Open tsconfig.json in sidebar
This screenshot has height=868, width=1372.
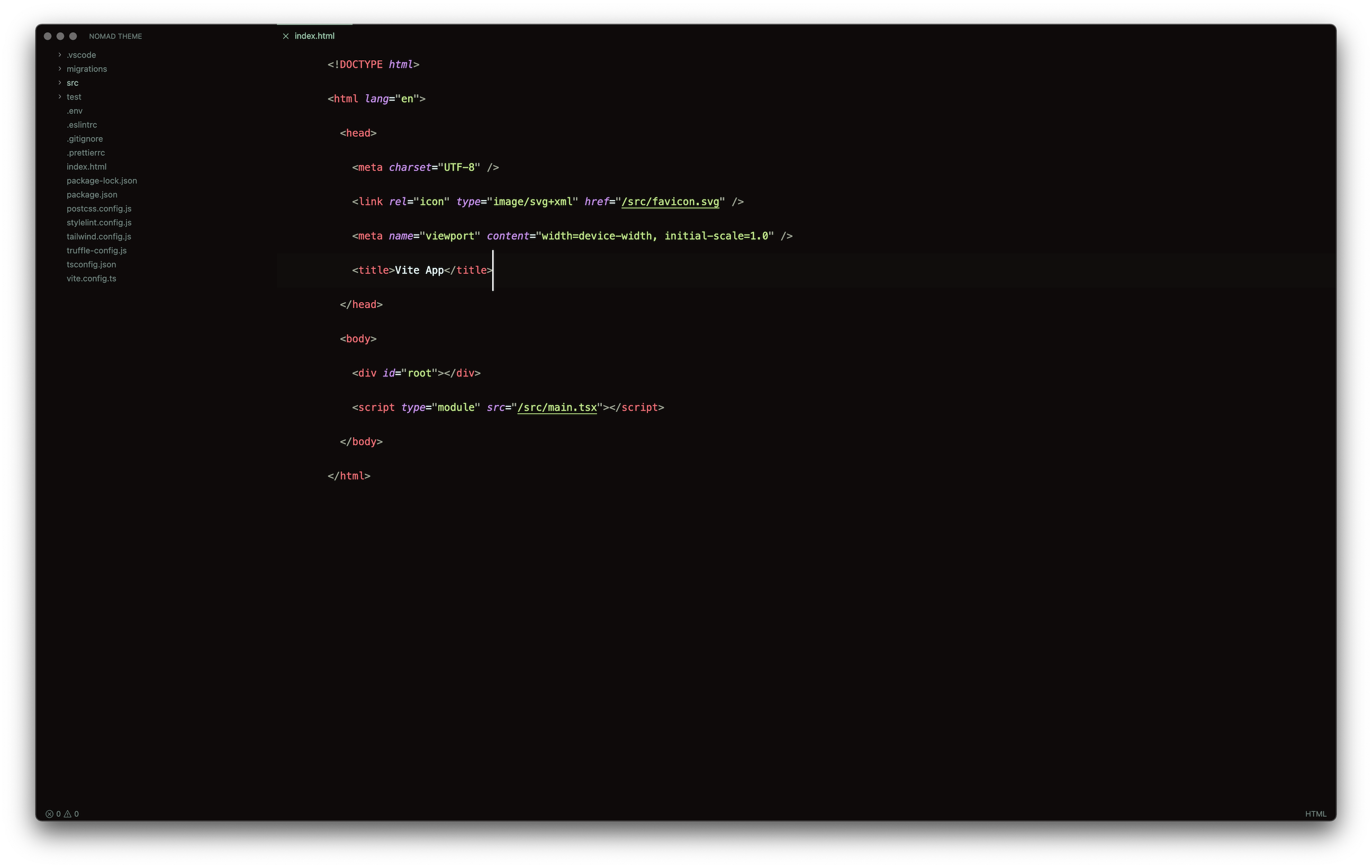(x=91, y=264)
